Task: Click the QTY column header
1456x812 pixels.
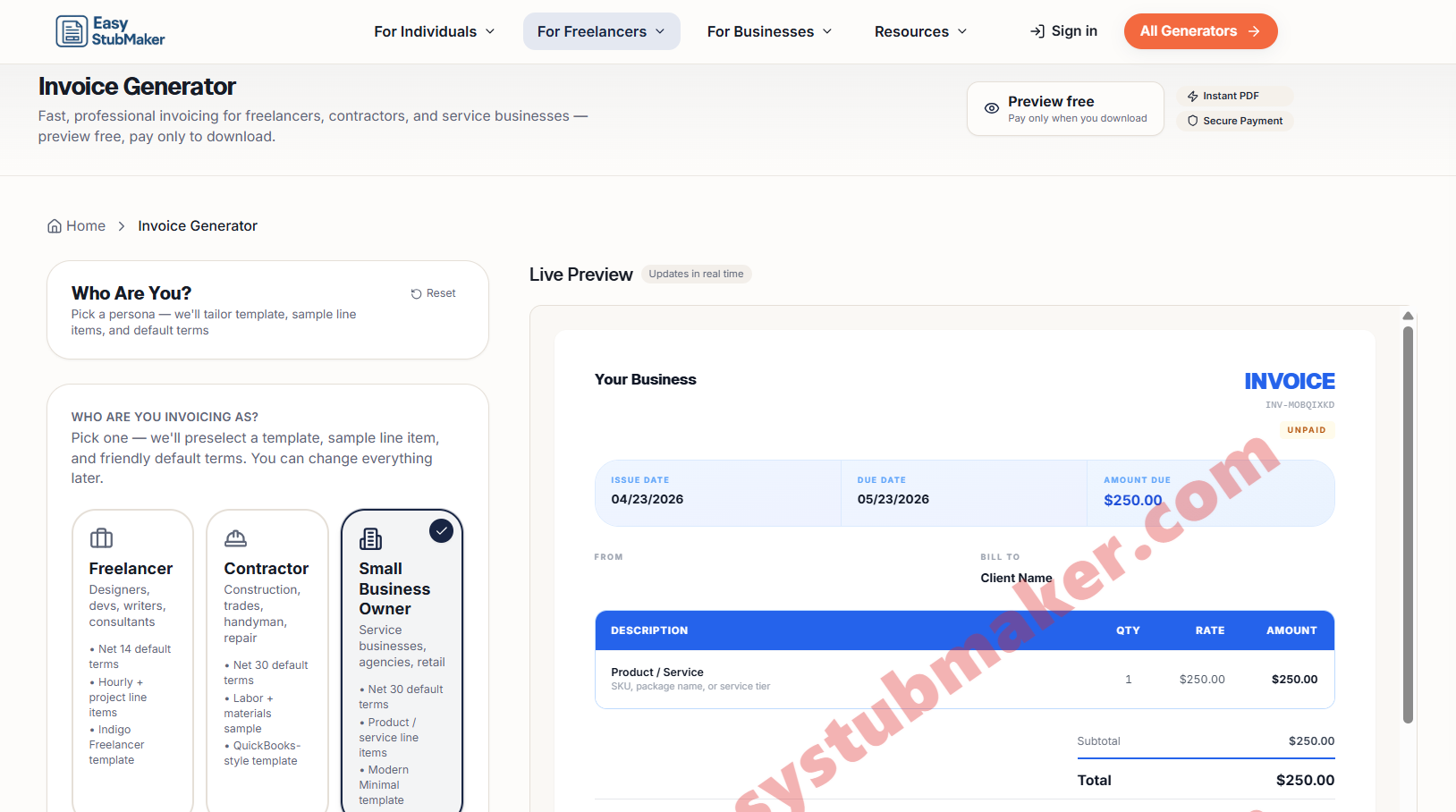Action: 1128,630
